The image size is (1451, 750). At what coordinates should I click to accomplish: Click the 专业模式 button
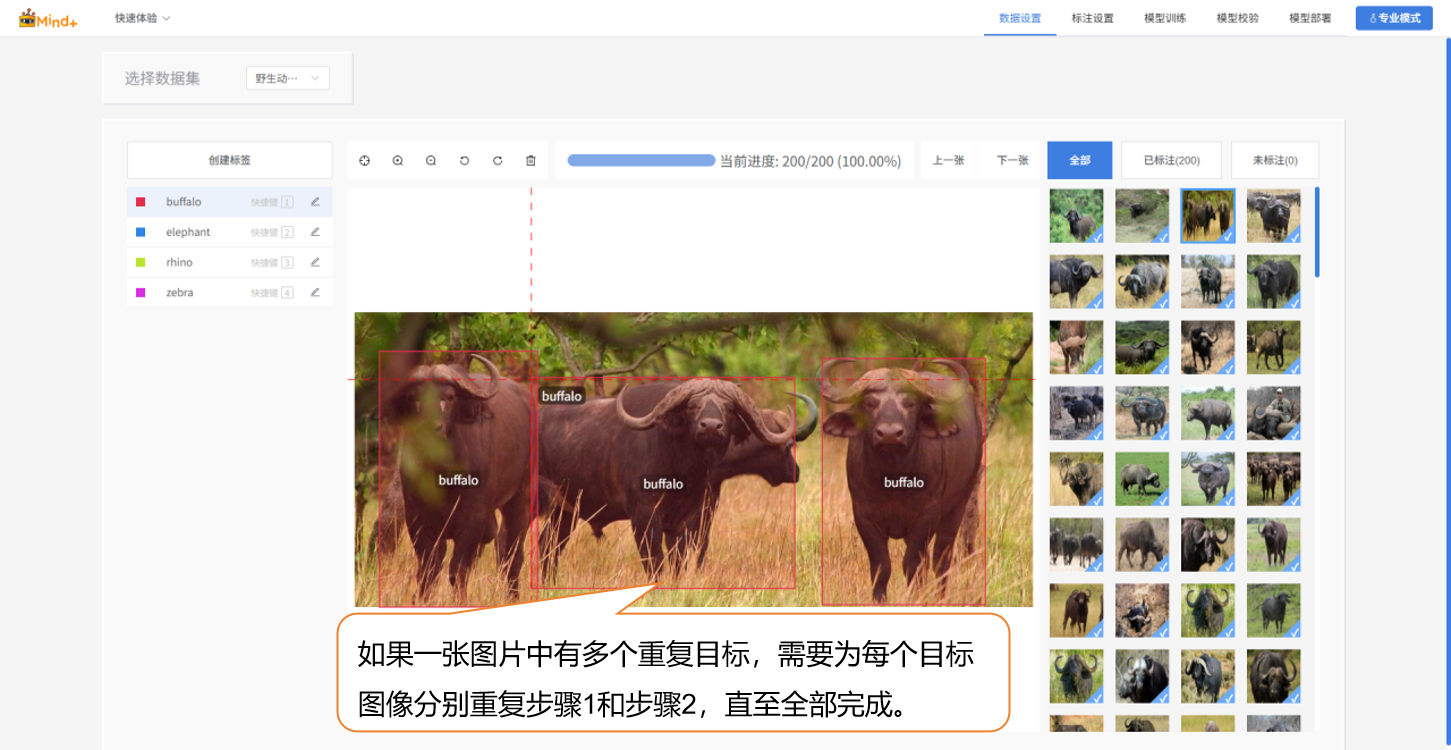(1393, 18)
